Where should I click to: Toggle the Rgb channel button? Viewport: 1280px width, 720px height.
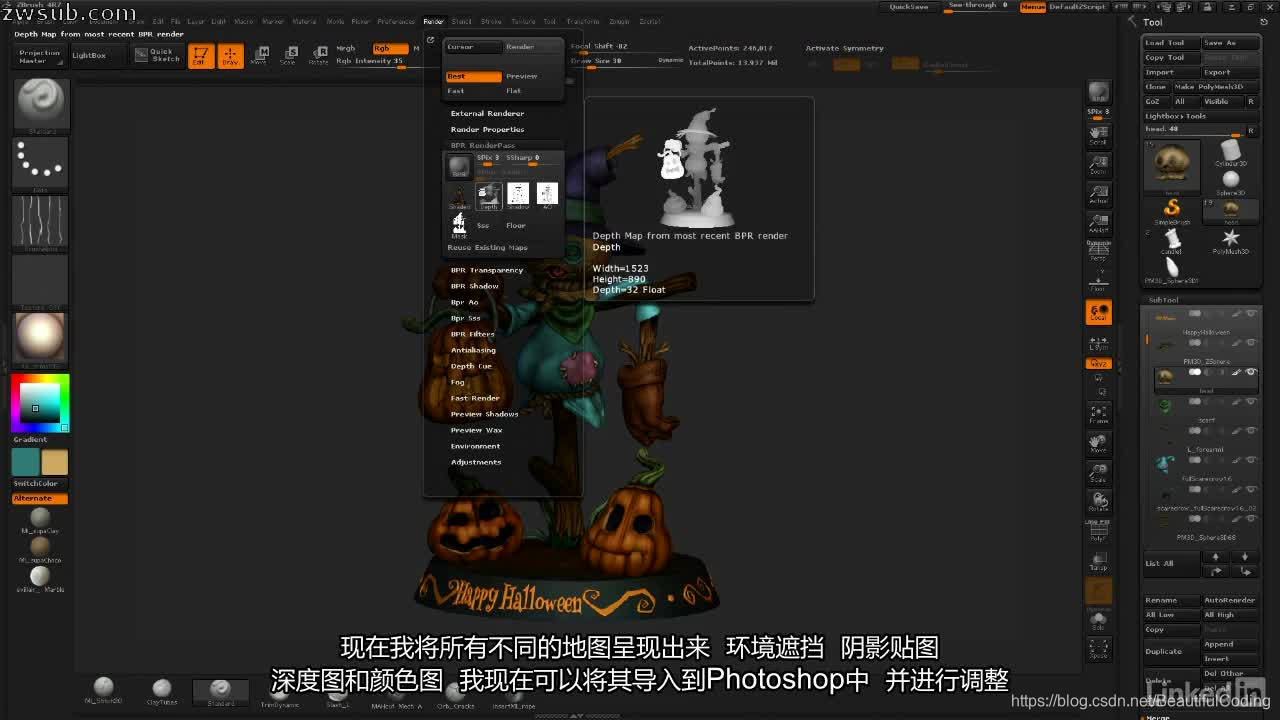click(388, 48)
